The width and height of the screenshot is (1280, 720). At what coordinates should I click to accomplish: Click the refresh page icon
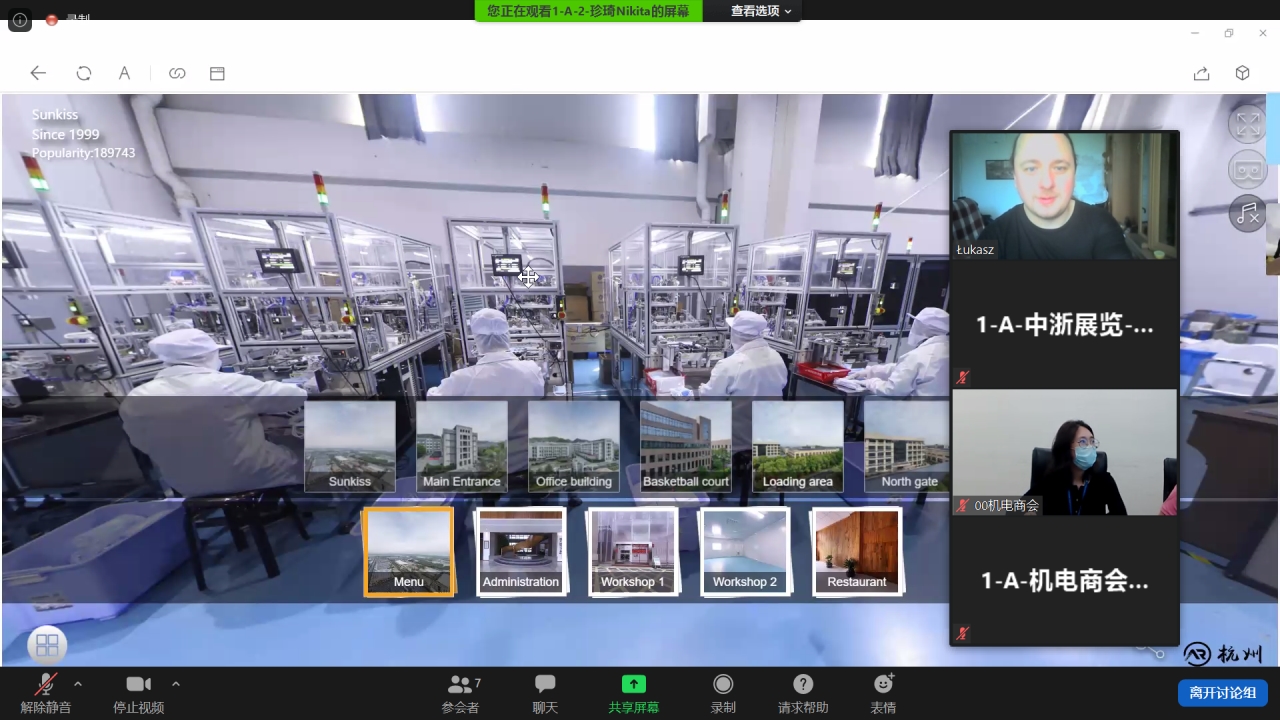[x=84, y=73]
